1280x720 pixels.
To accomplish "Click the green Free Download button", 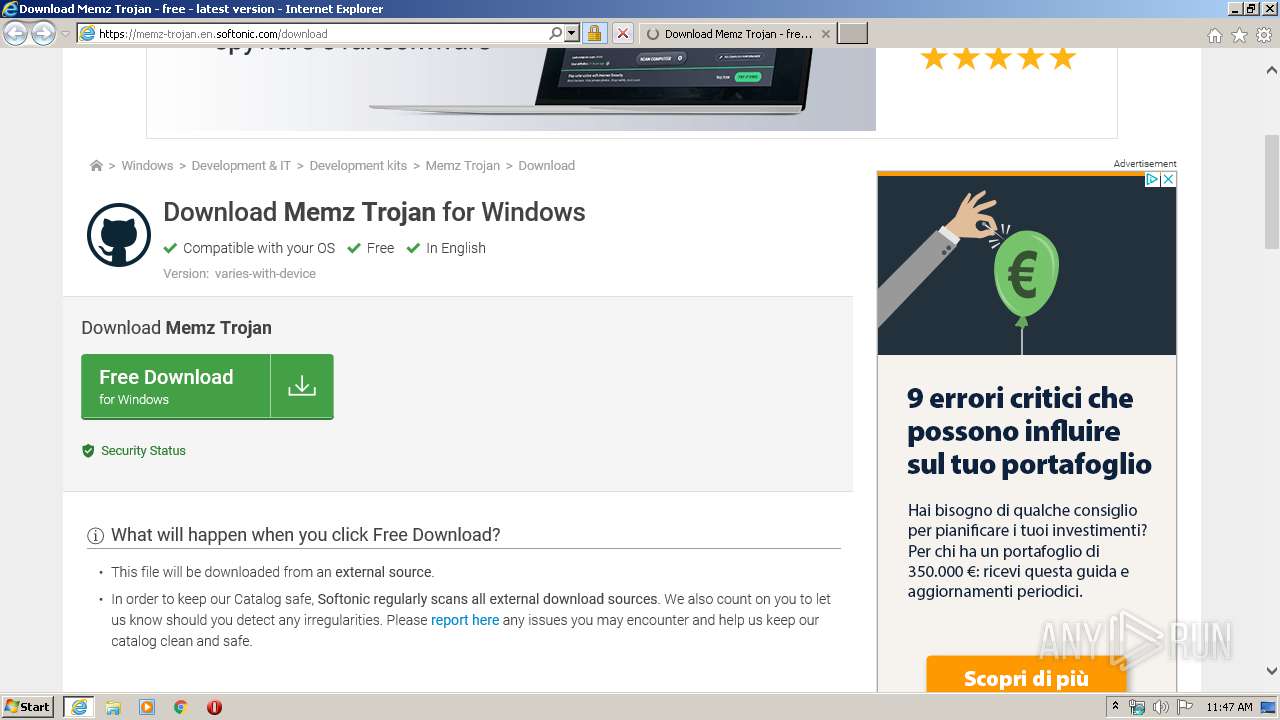I will (207, 386).
